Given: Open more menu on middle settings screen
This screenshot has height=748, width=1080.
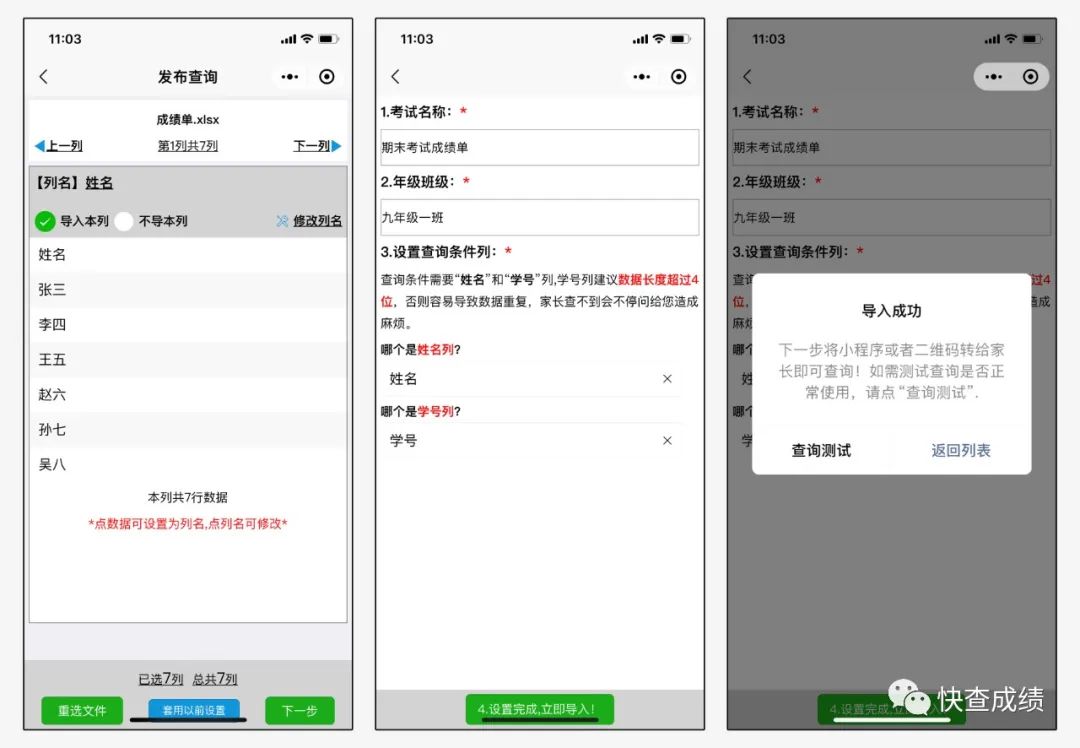Looking at the screenshot, I should click(642, 76).
